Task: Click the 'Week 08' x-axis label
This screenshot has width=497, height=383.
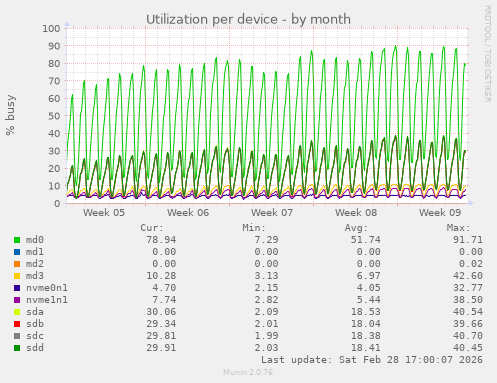Action: (356, 213)
